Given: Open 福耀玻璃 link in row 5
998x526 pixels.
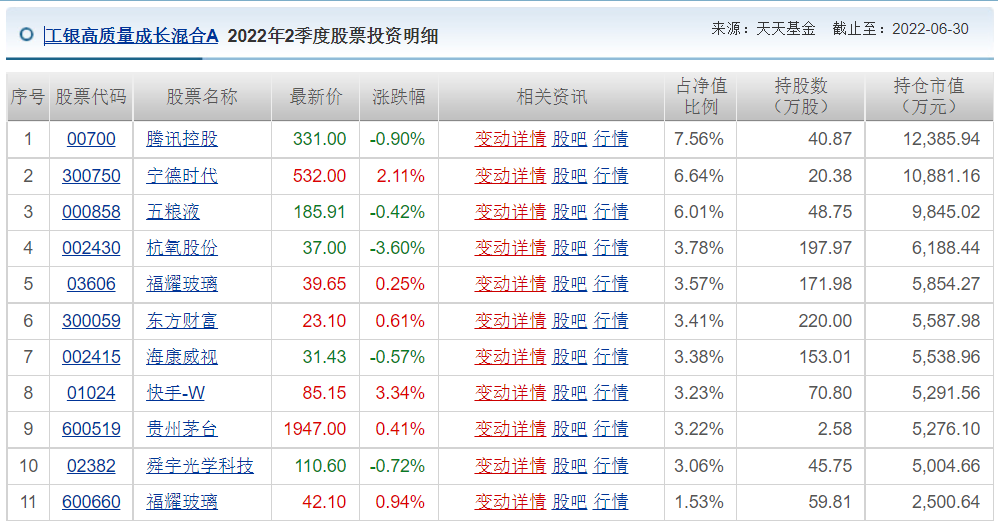Looking at the screenshot, I should point(182,284).
